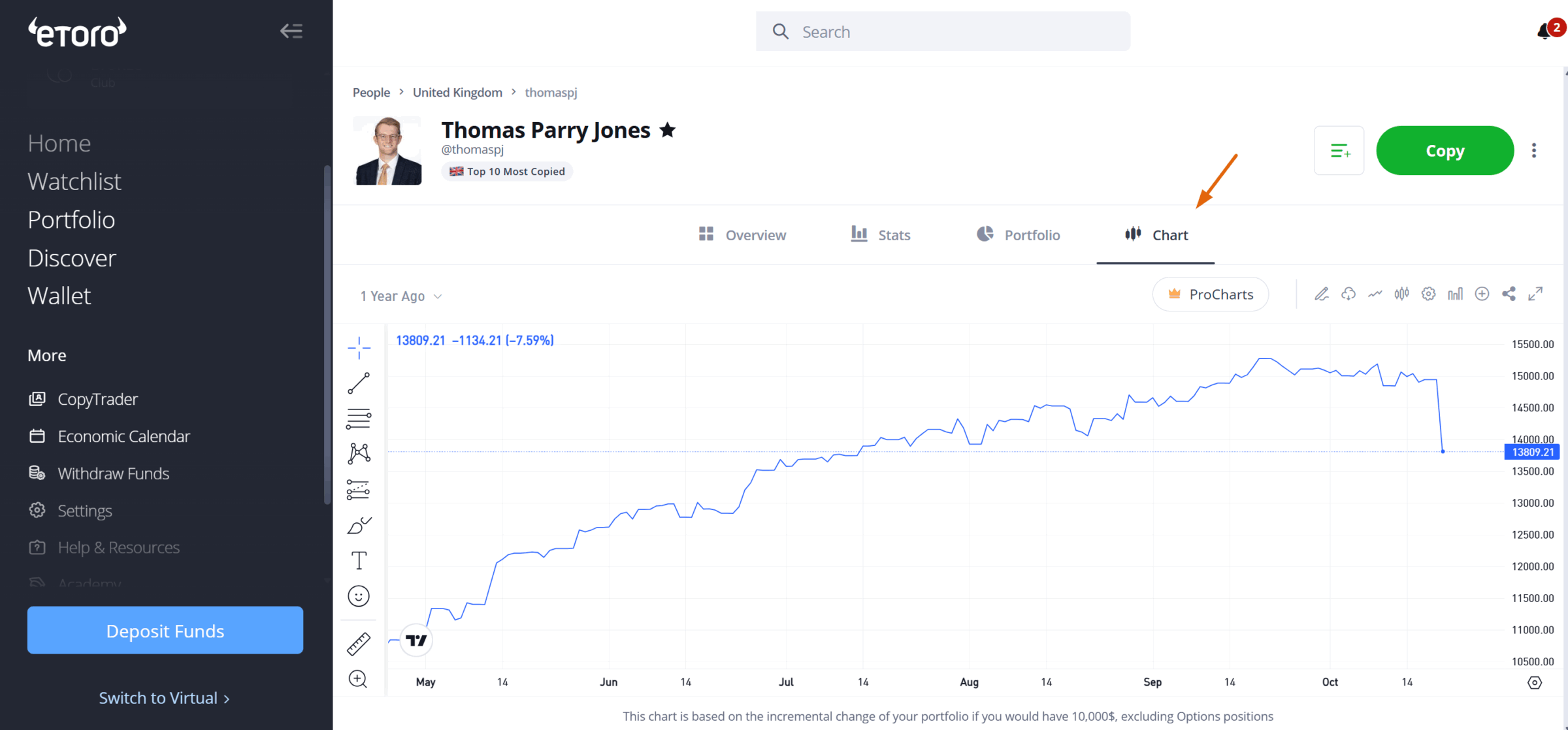This screenshot has height=730, width=1568.
Task: Toggle favorite star next to Thomas Parry Jones
Action: (x=667, y=130)
